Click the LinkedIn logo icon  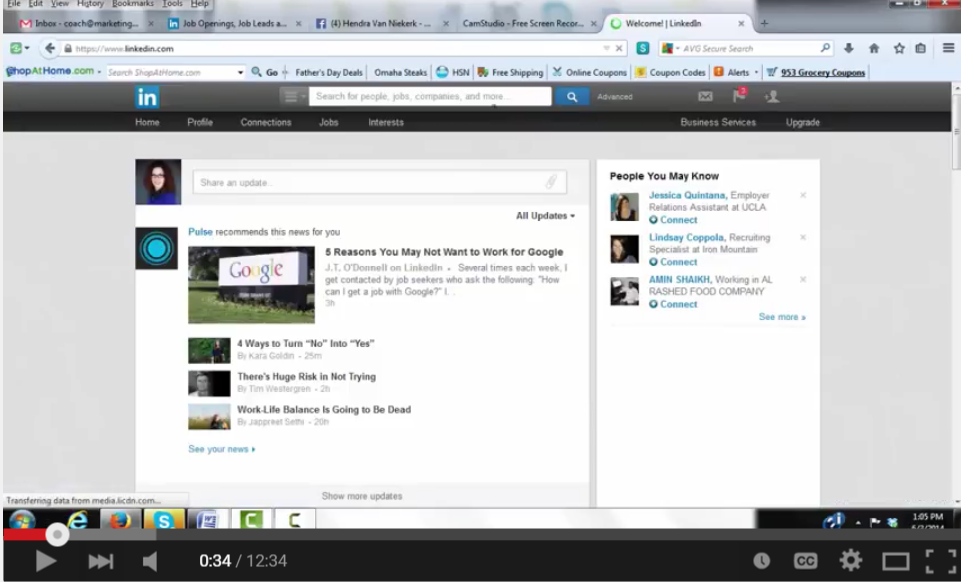click(147, 97)
